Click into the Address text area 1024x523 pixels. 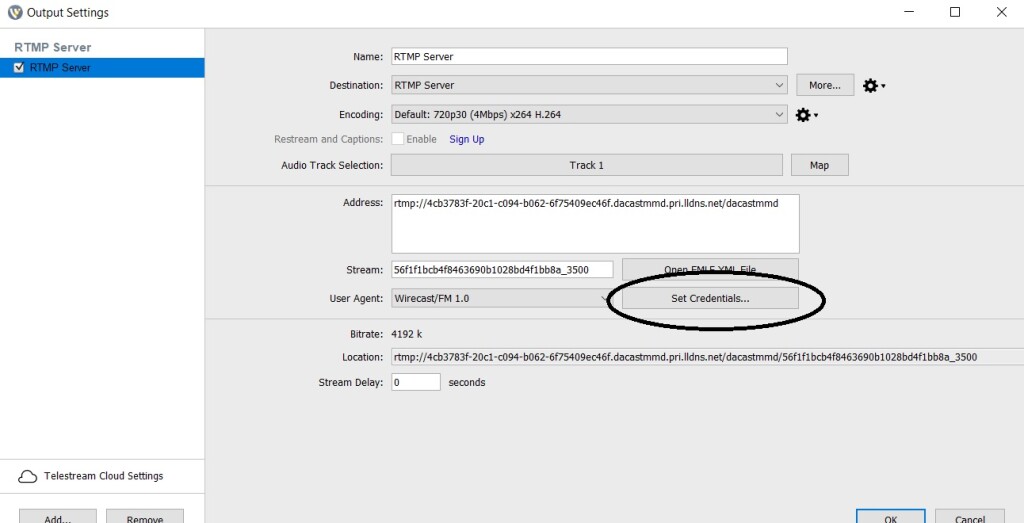[x=595, y=224]
